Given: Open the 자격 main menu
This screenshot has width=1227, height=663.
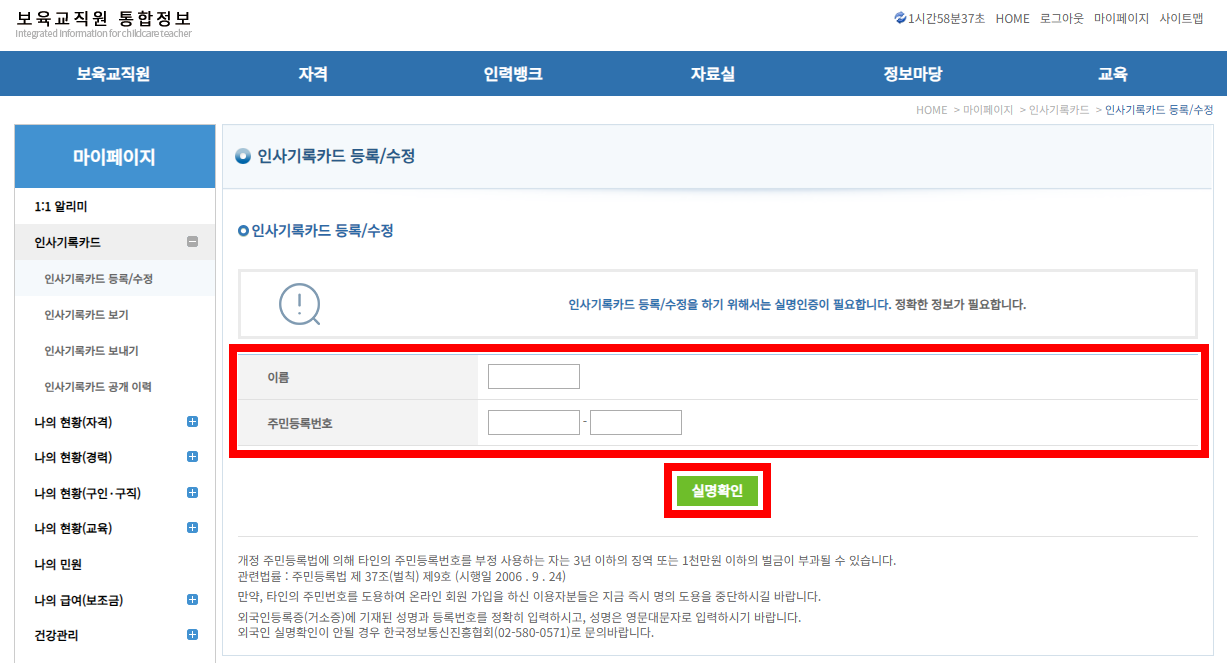Looking at the screenshot, I should [313, 74].
